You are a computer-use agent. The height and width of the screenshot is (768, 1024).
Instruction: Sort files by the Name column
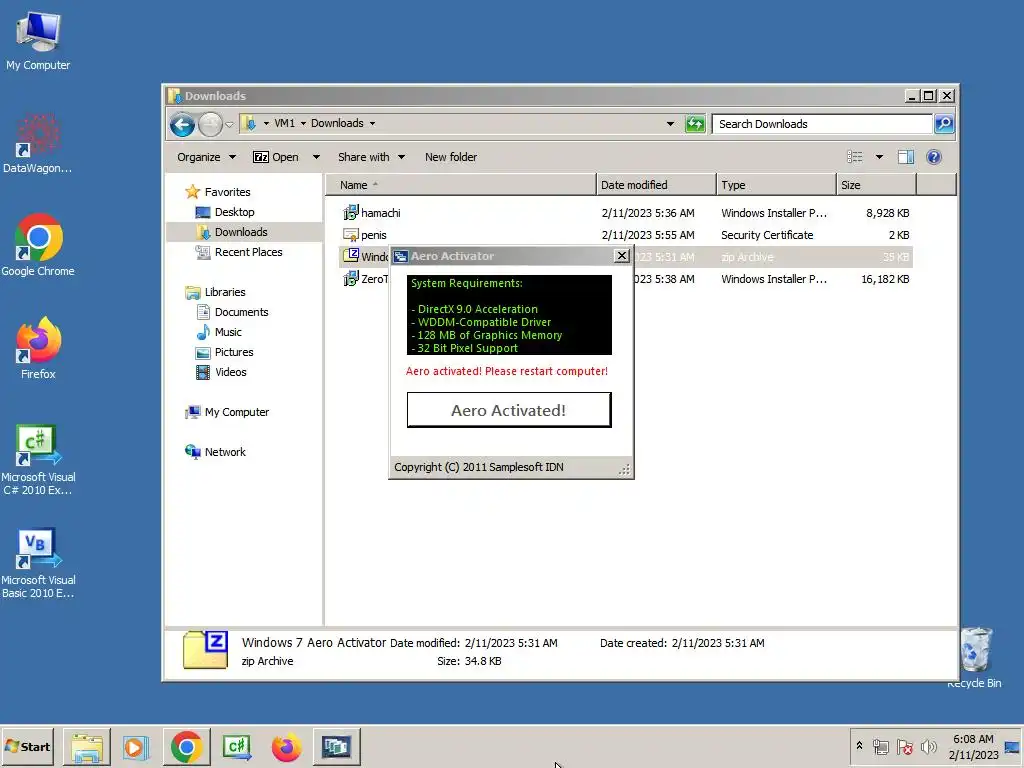click(460, 185)
